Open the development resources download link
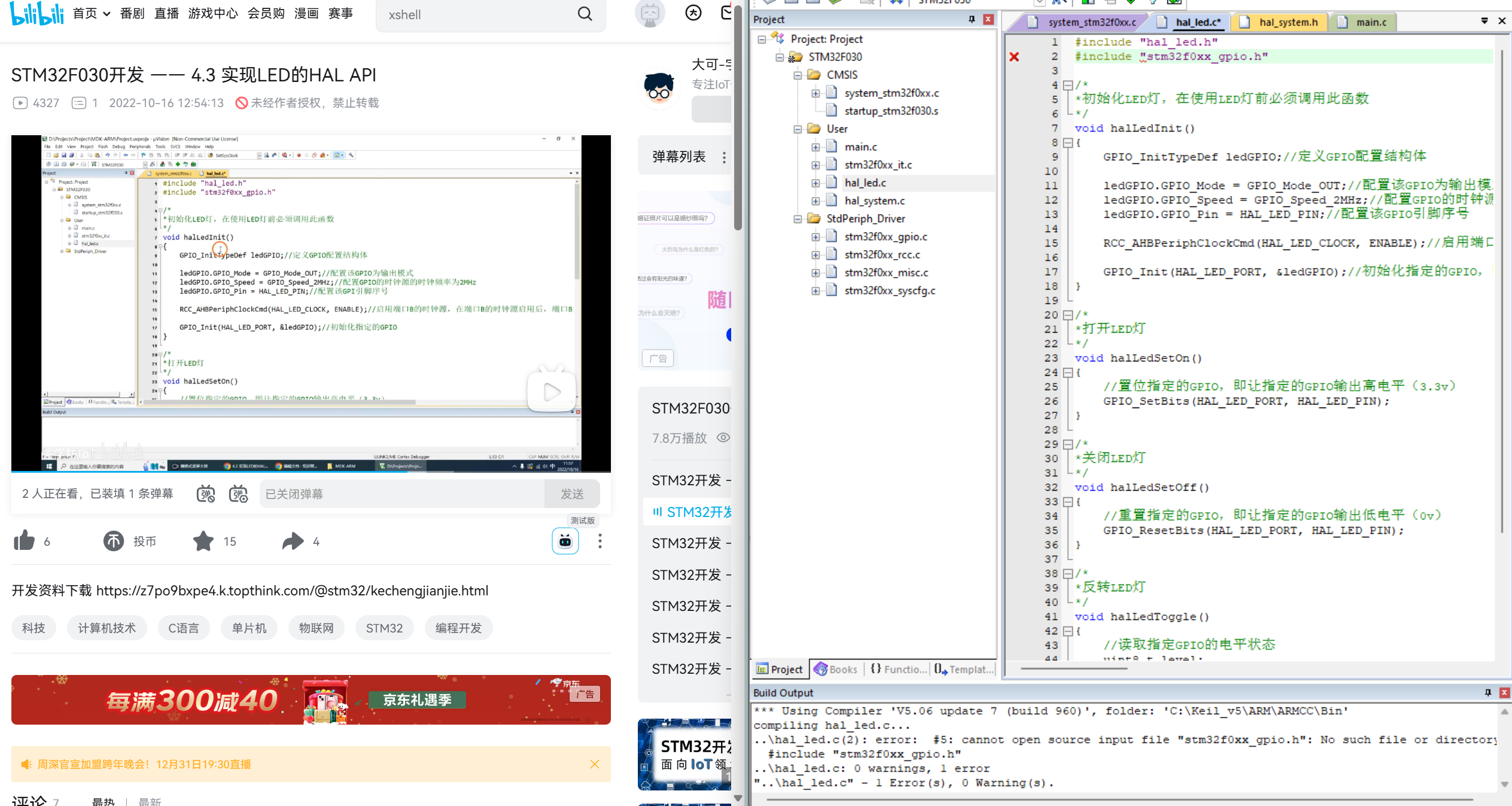Image resolution: width=1512 pixels, height=806 pixels. pos(292,591)
